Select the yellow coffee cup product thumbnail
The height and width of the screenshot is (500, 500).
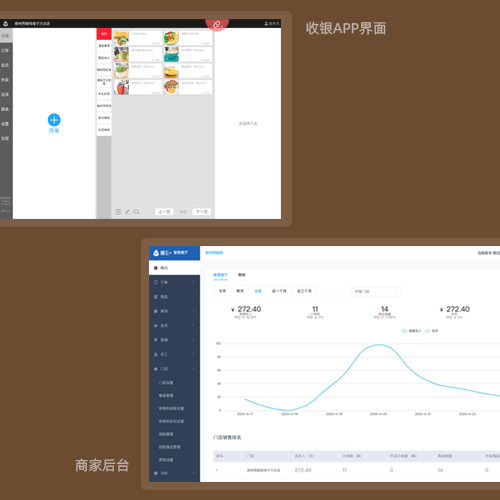171,71
